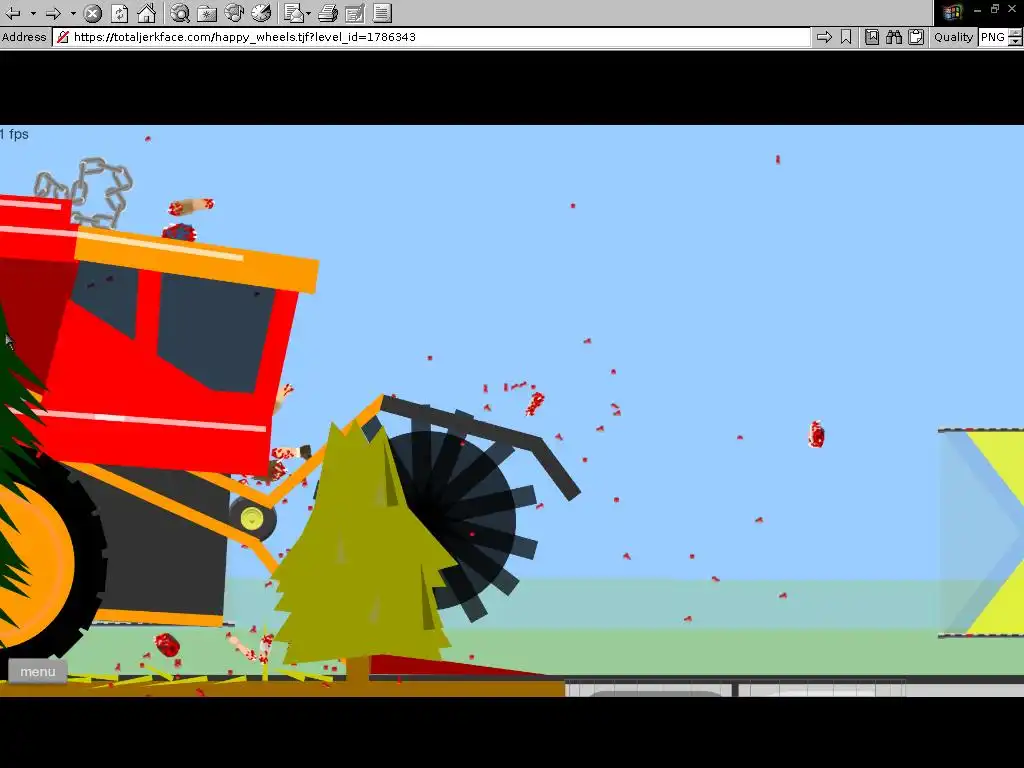Image resolution: width=1024 pixels, height=768 pixels.
Task: Go back with the left arrow button
Action: (x=13, y=13)
